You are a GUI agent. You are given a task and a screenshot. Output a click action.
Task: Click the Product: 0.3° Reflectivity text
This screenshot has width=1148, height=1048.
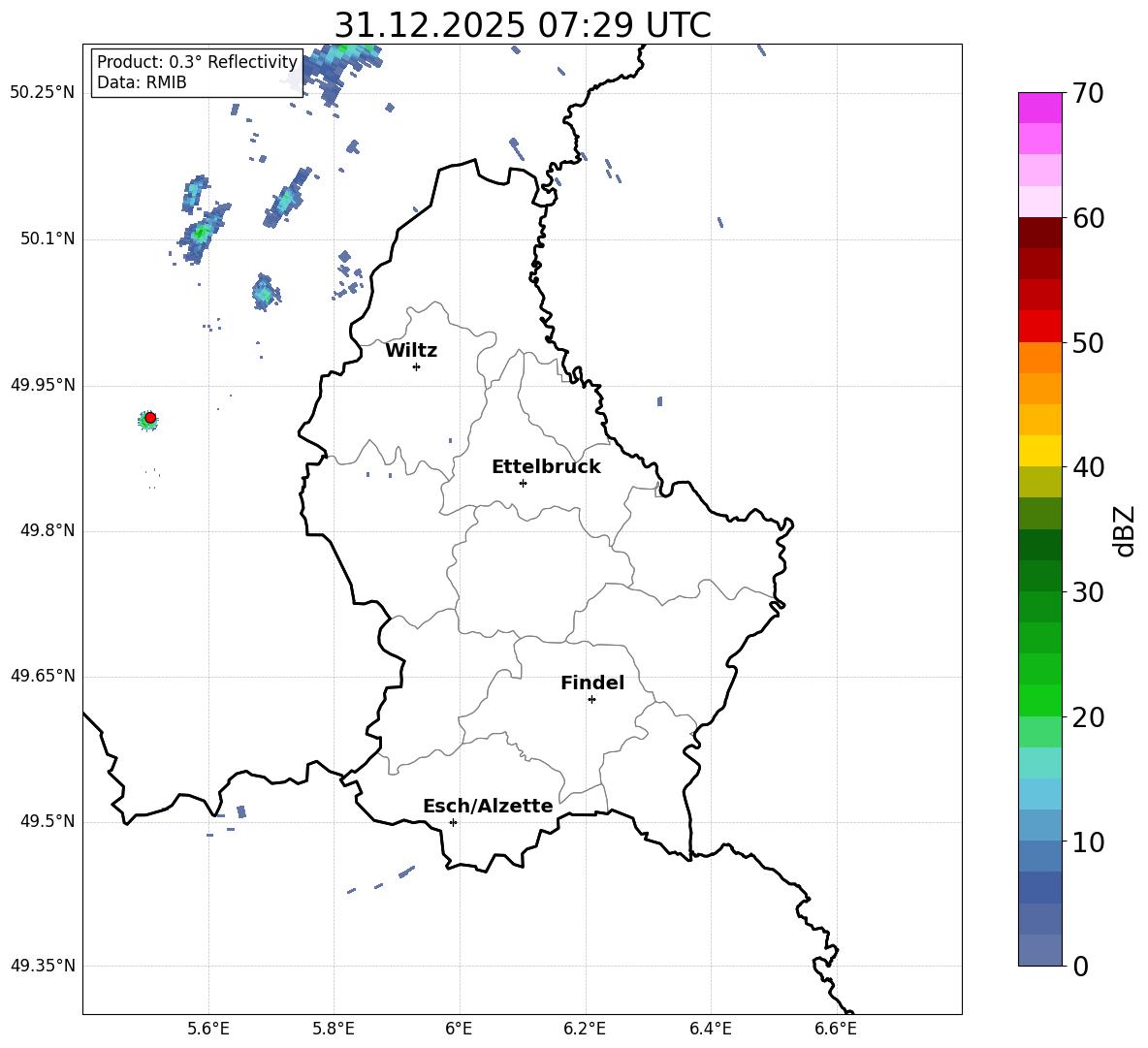pyautogui.click(x=197, y=62)
